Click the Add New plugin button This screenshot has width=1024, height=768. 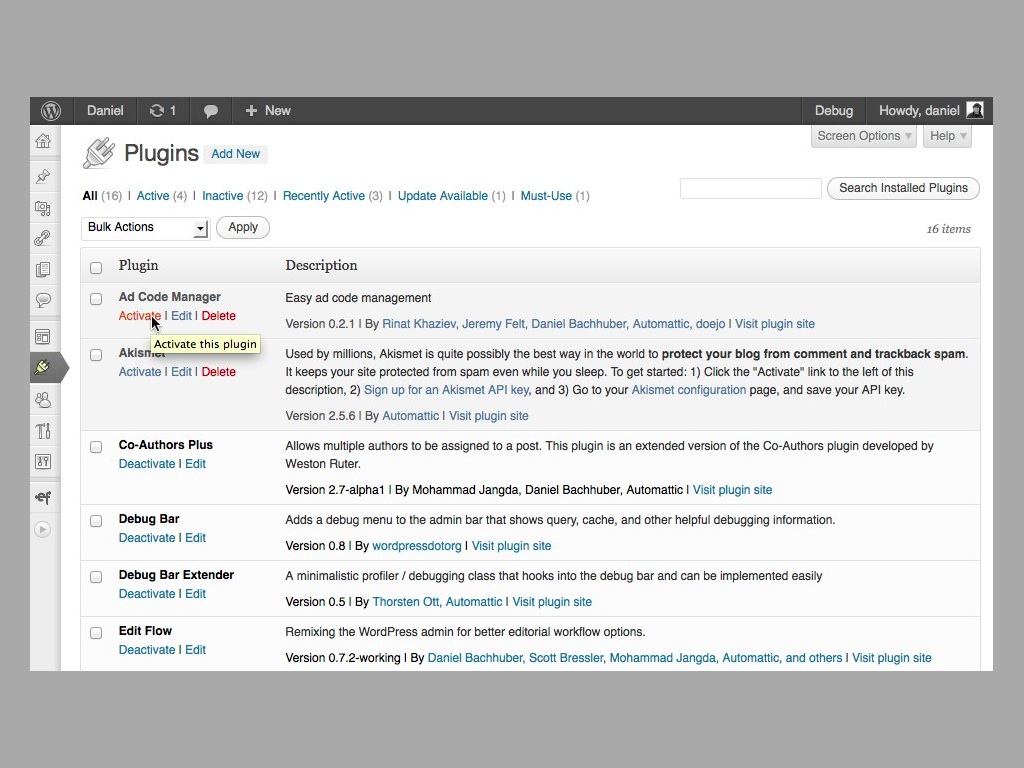tap(235, 154)
